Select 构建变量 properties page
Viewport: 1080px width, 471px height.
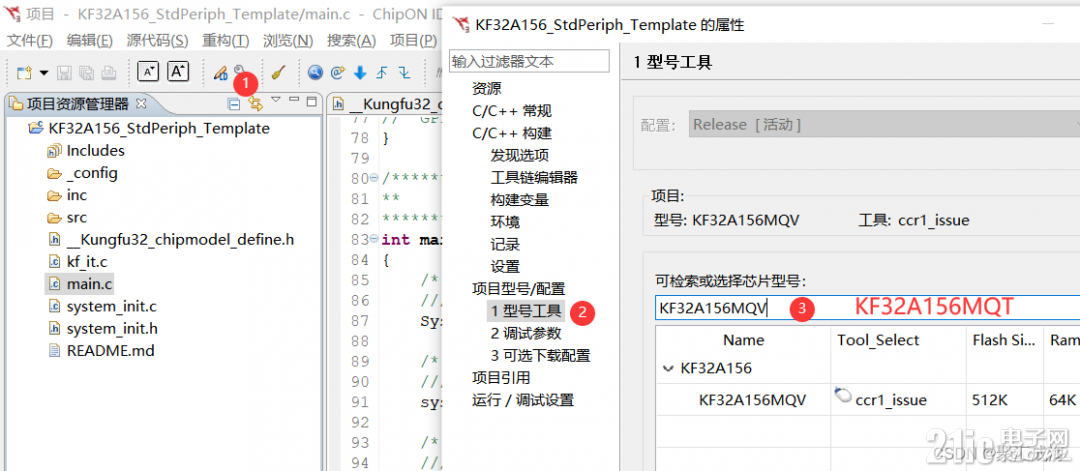519,200
